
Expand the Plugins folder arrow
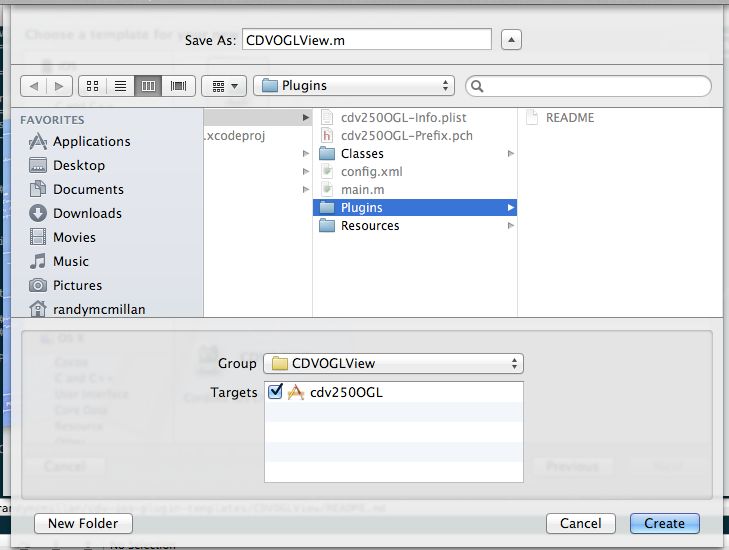(x=510, y=207)
